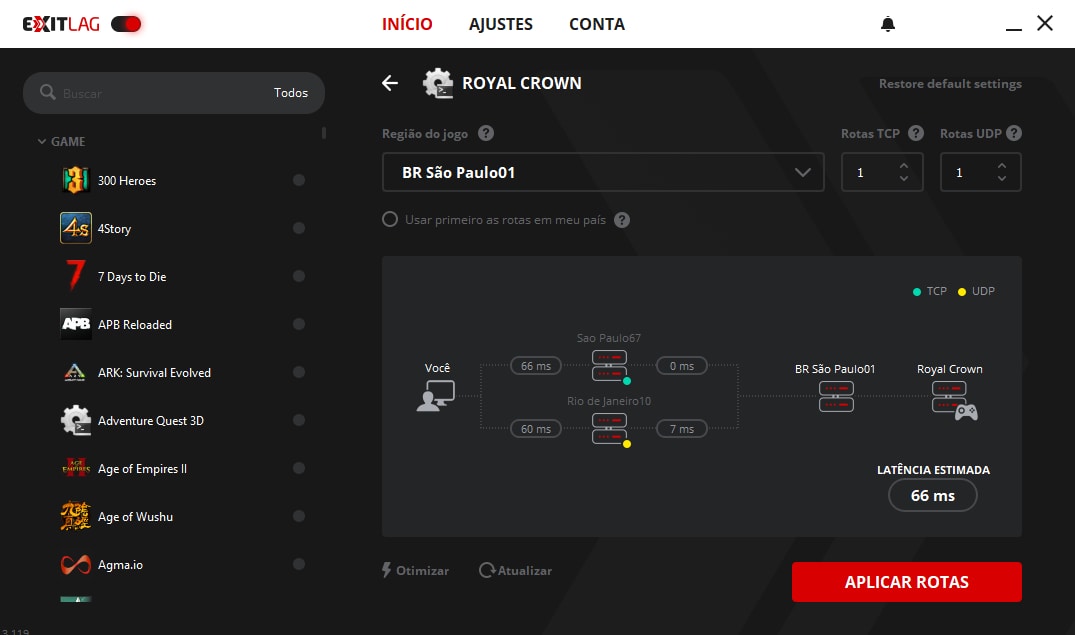Enable Usar primeiro as rotas em meu país
The width and height of the screenshot is (1075, 635).
[x=390, y=220]
